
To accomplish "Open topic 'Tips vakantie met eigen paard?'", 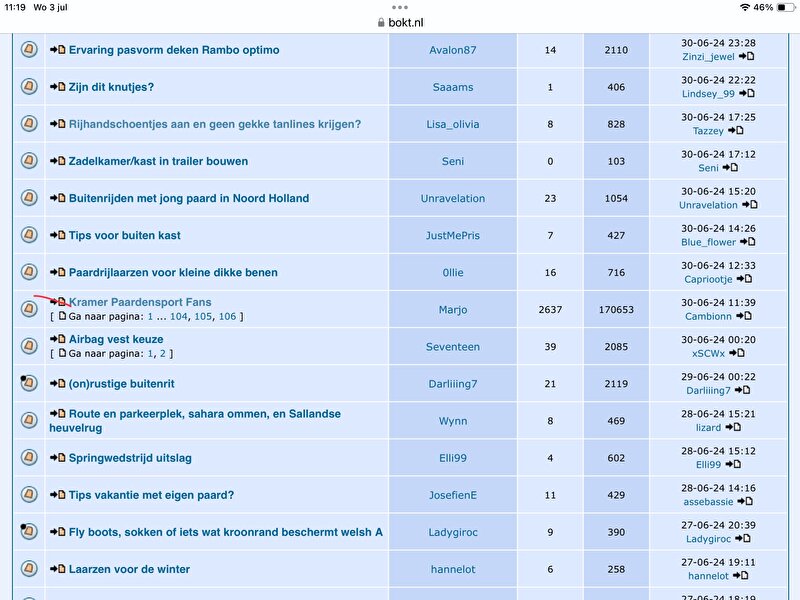I will 151,495.
